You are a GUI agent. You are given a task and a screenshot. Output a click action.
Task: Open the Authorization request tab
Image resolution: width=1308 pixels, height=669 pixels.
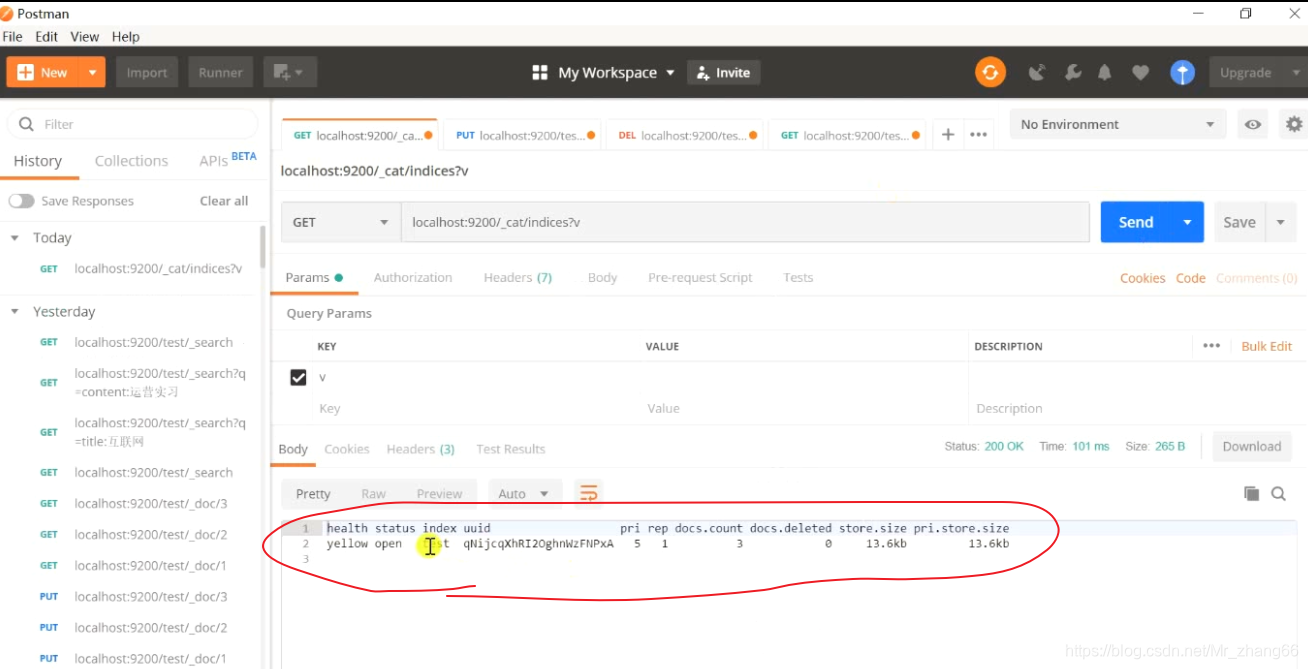413,277
